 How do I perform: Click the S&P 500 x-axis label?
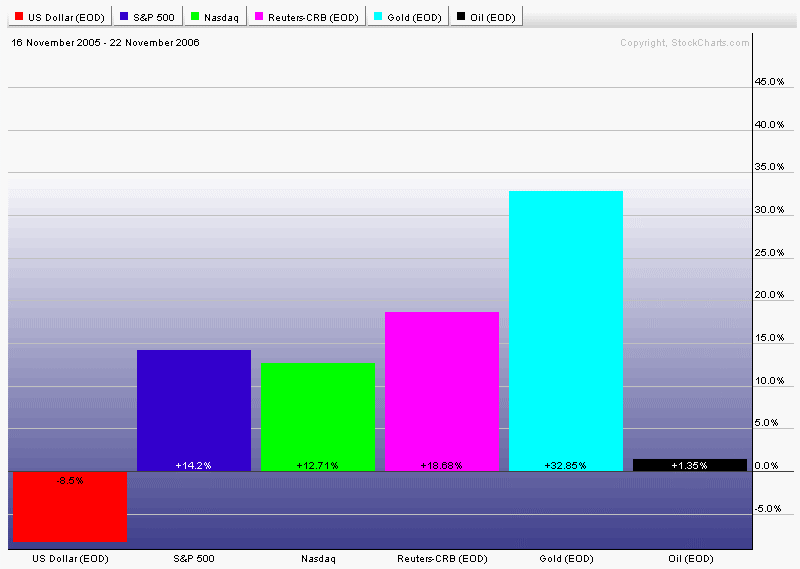pyautogui.click(x=194, y=558)
